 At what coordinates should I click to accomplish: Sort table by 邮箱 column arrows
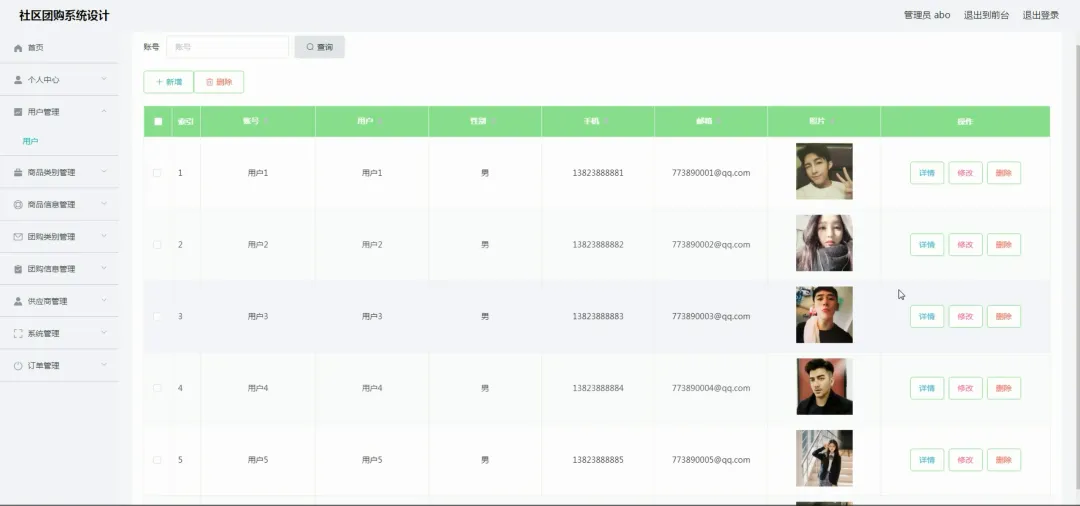pyautogui.click(x=718, y=121)
